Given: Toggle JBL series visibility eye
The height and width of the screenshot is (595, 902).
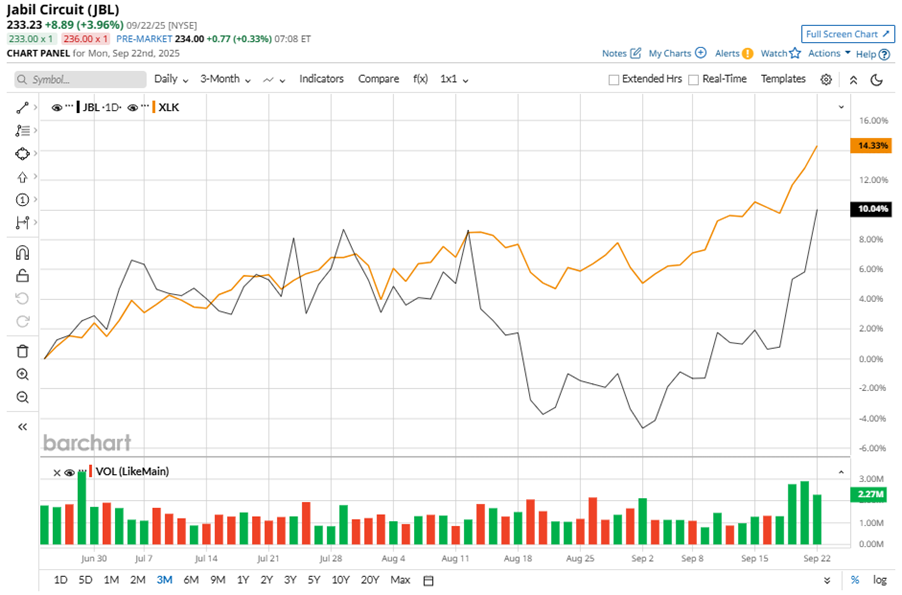Looking at the screenshot, I should click(57, 108).
